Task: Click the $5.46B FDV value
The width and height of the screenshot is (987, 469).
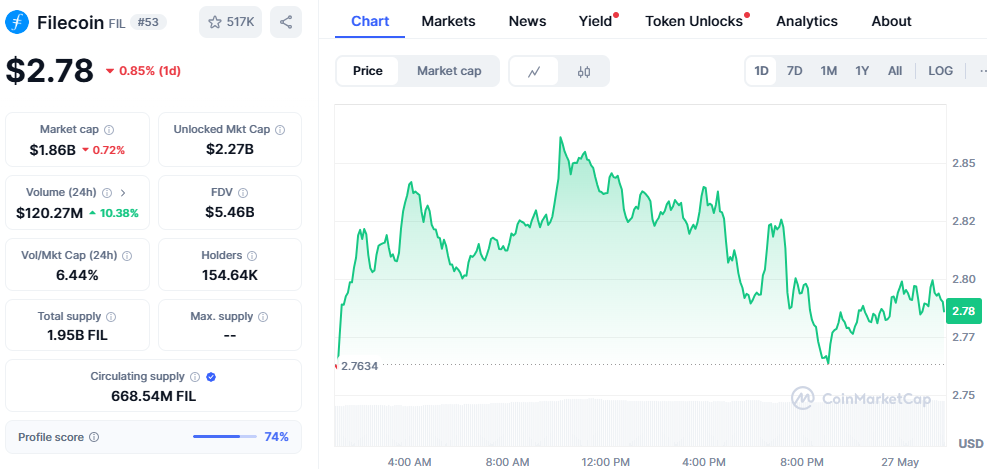Action: [230, 212]
